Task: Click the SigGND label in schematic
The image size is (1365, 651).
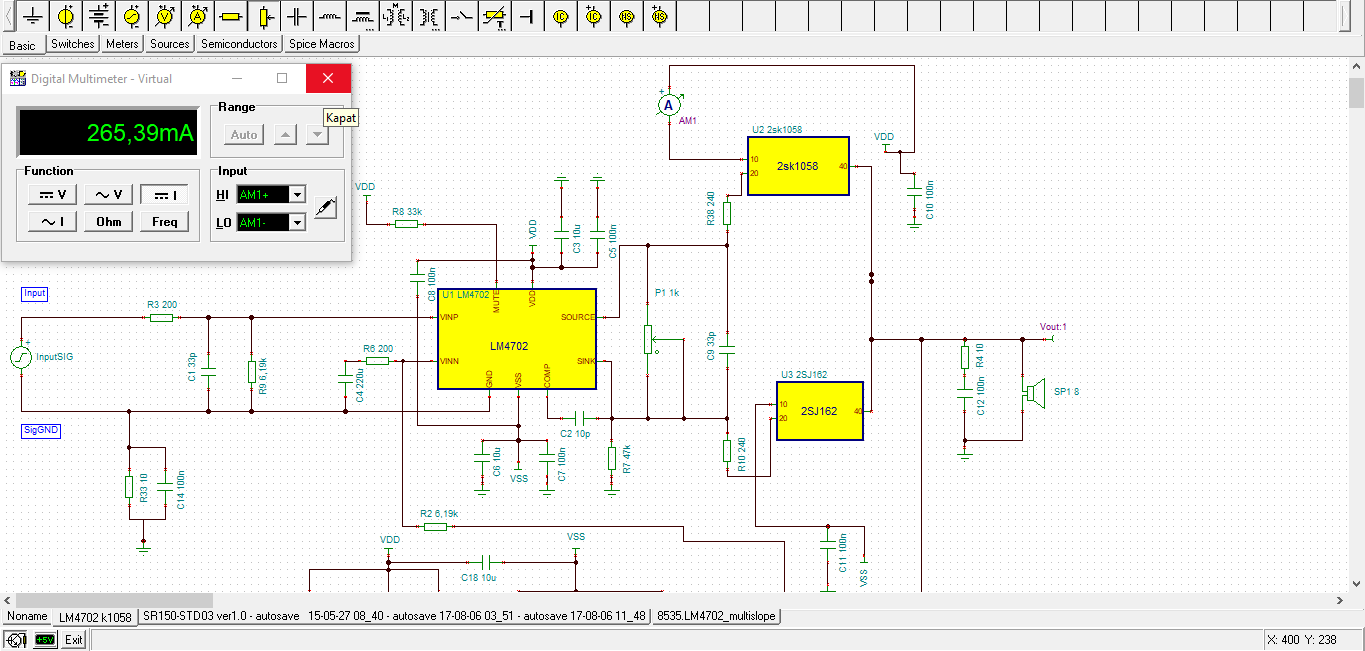Action: [x=41, y=430]
